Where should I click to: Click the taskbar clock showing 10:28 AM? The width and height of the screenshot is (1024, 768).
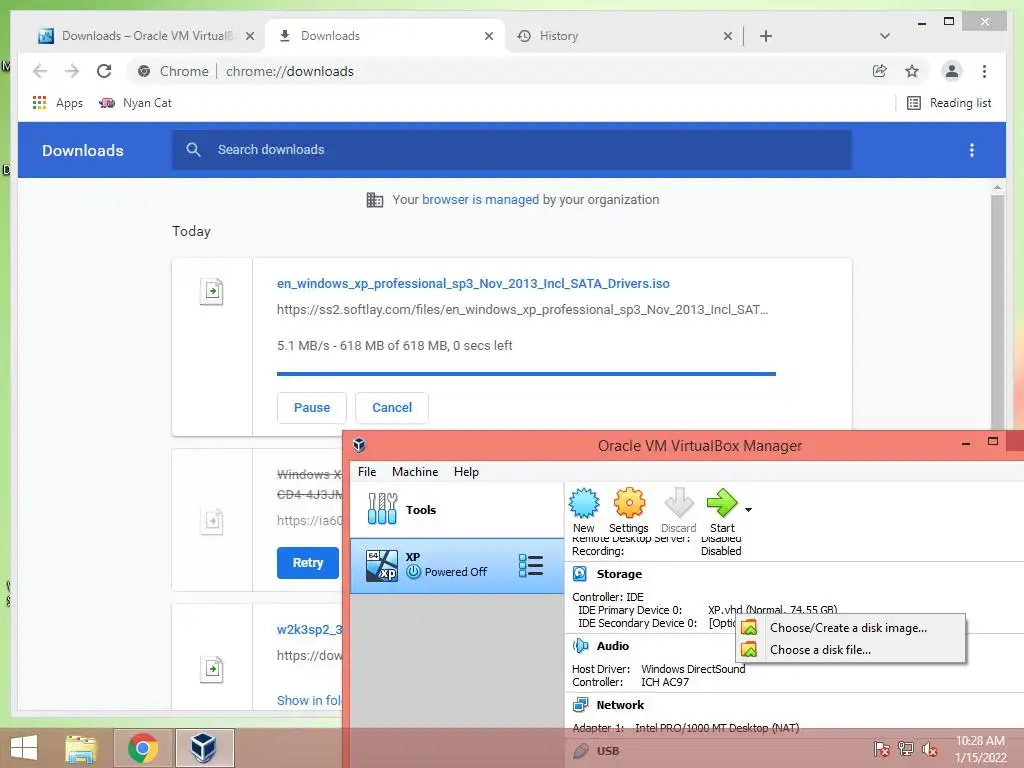980,749
